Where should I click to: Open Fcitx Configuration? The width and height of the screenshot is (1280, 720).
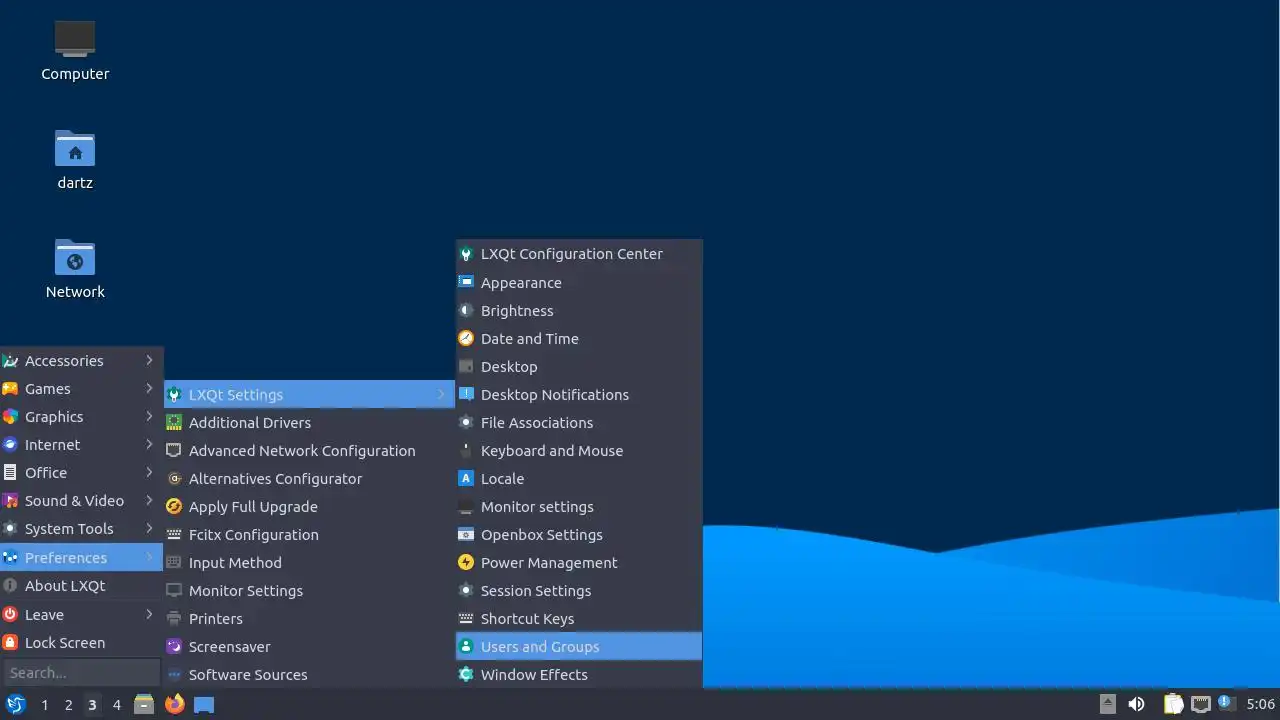[309, 535]
